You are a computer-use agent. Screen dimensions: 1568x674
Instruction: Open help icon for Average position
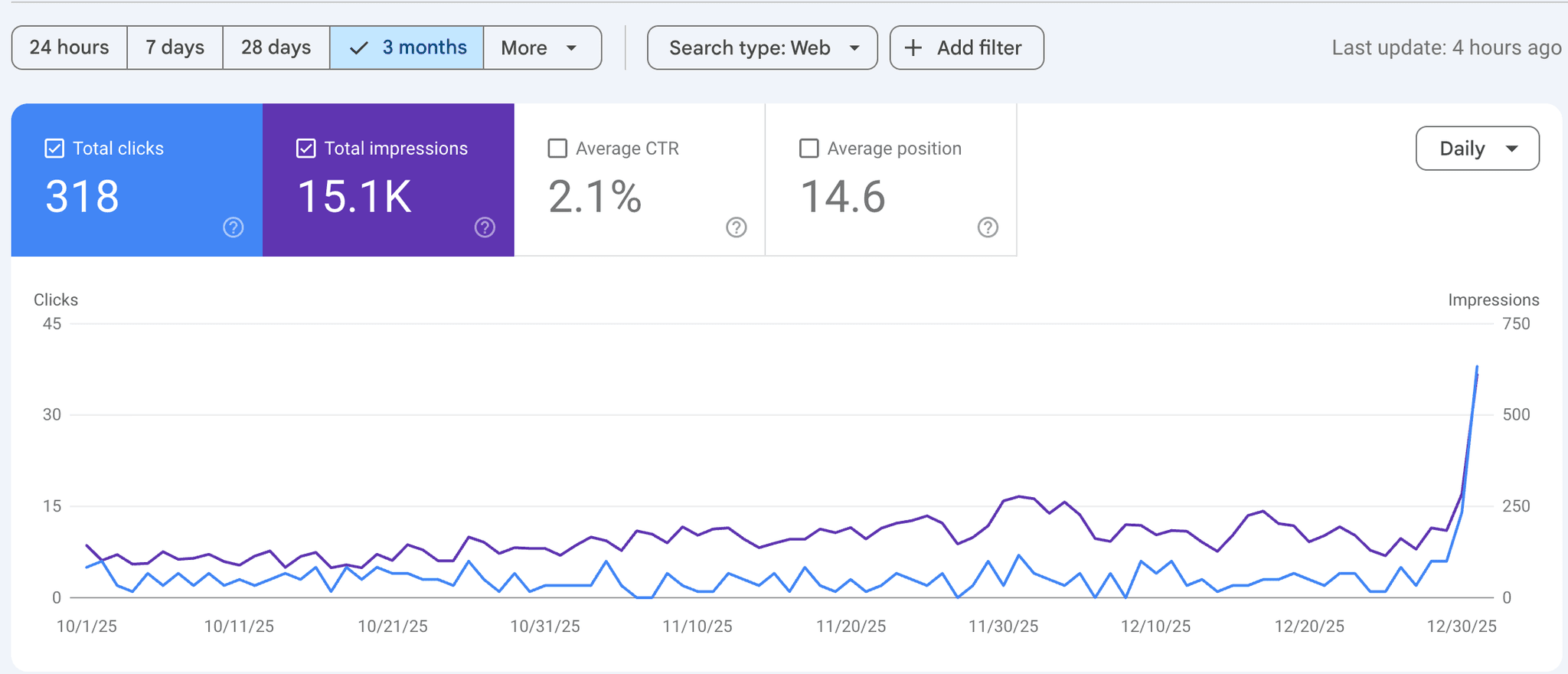(x=988, y=227)
